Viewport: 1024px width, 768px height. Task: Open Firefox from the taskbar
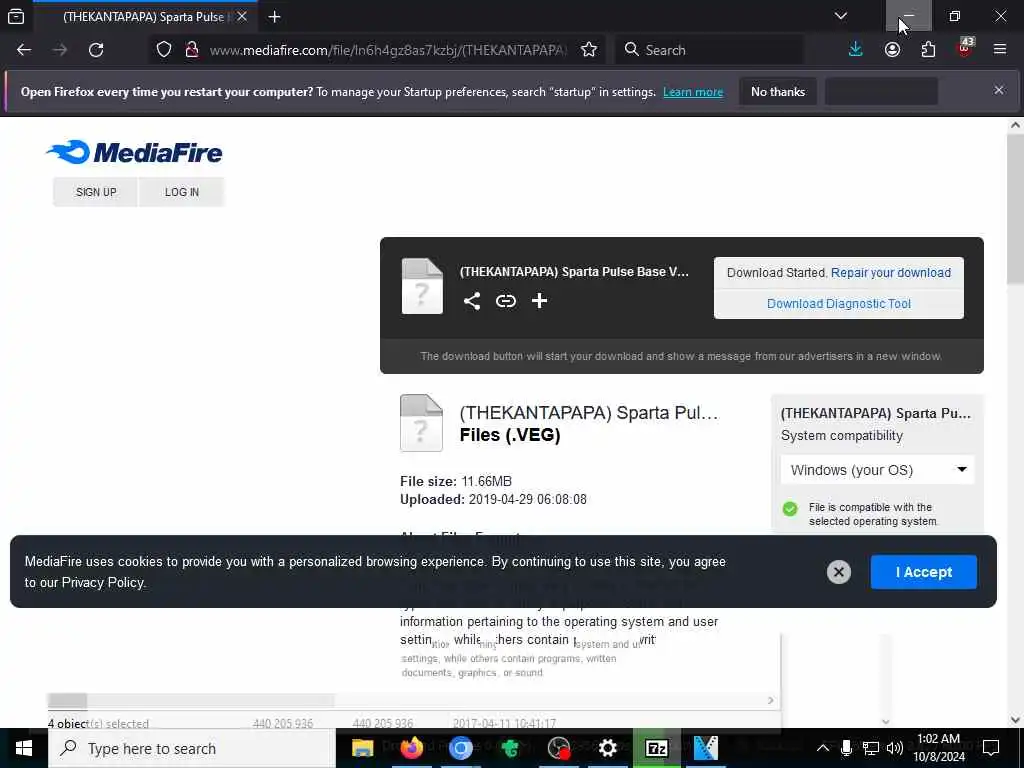point(411,748)
